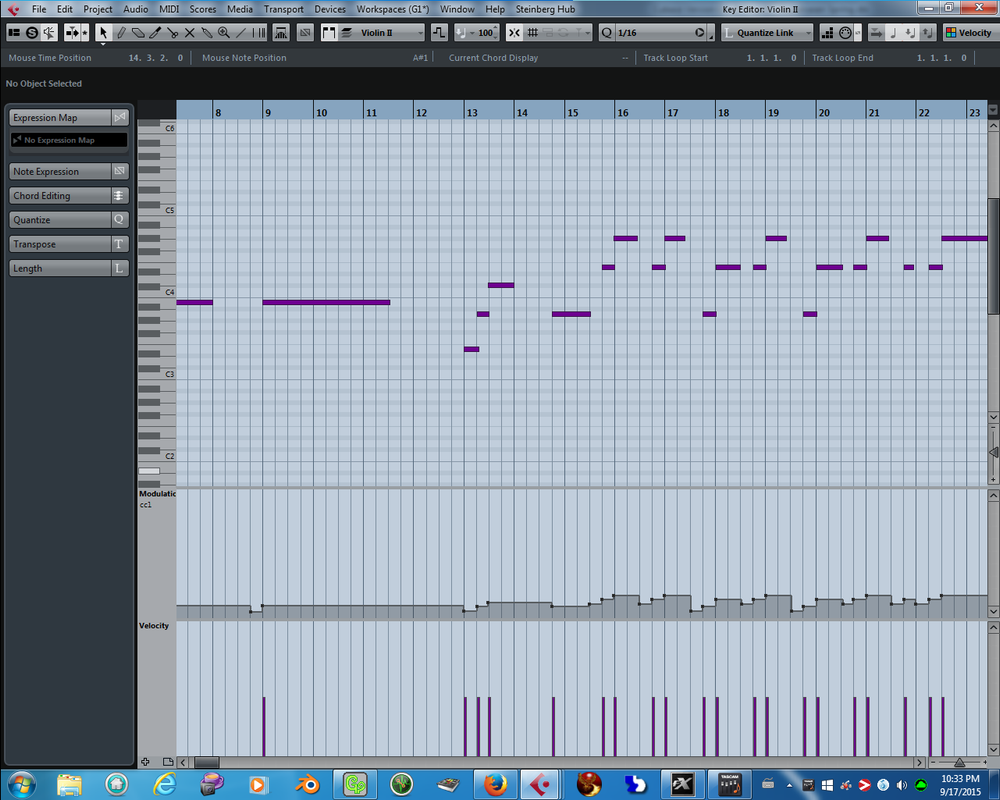Click the vertical zoom slider handle
Image resolution: width=1000 pixels, height=800 pixels.
[x=993, y=452]
